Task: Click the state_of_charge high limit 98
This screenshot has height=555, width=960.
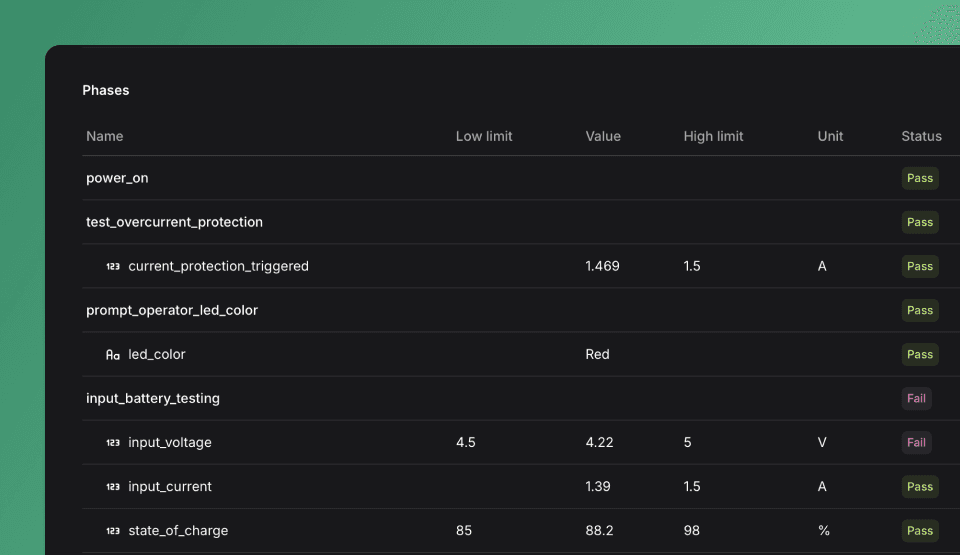Action: pyautogui.click(x=692, y=531)
